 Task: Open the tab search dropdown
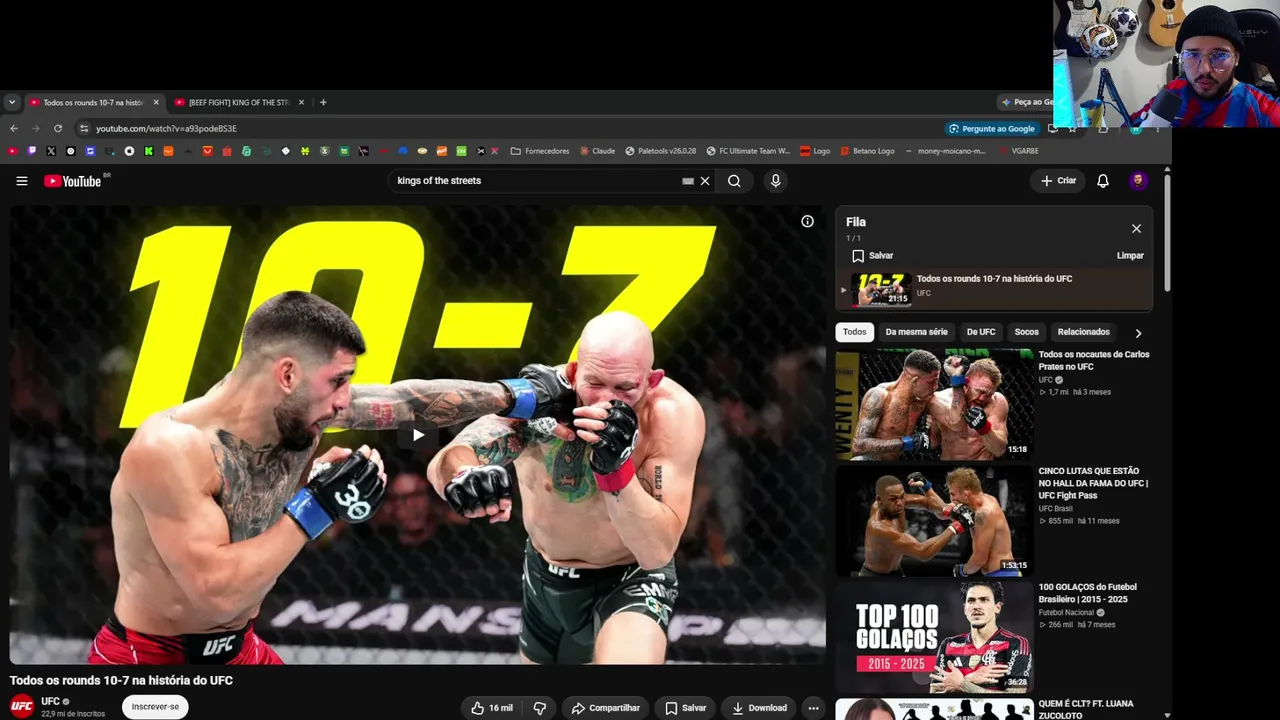click(x=11, y=102)
